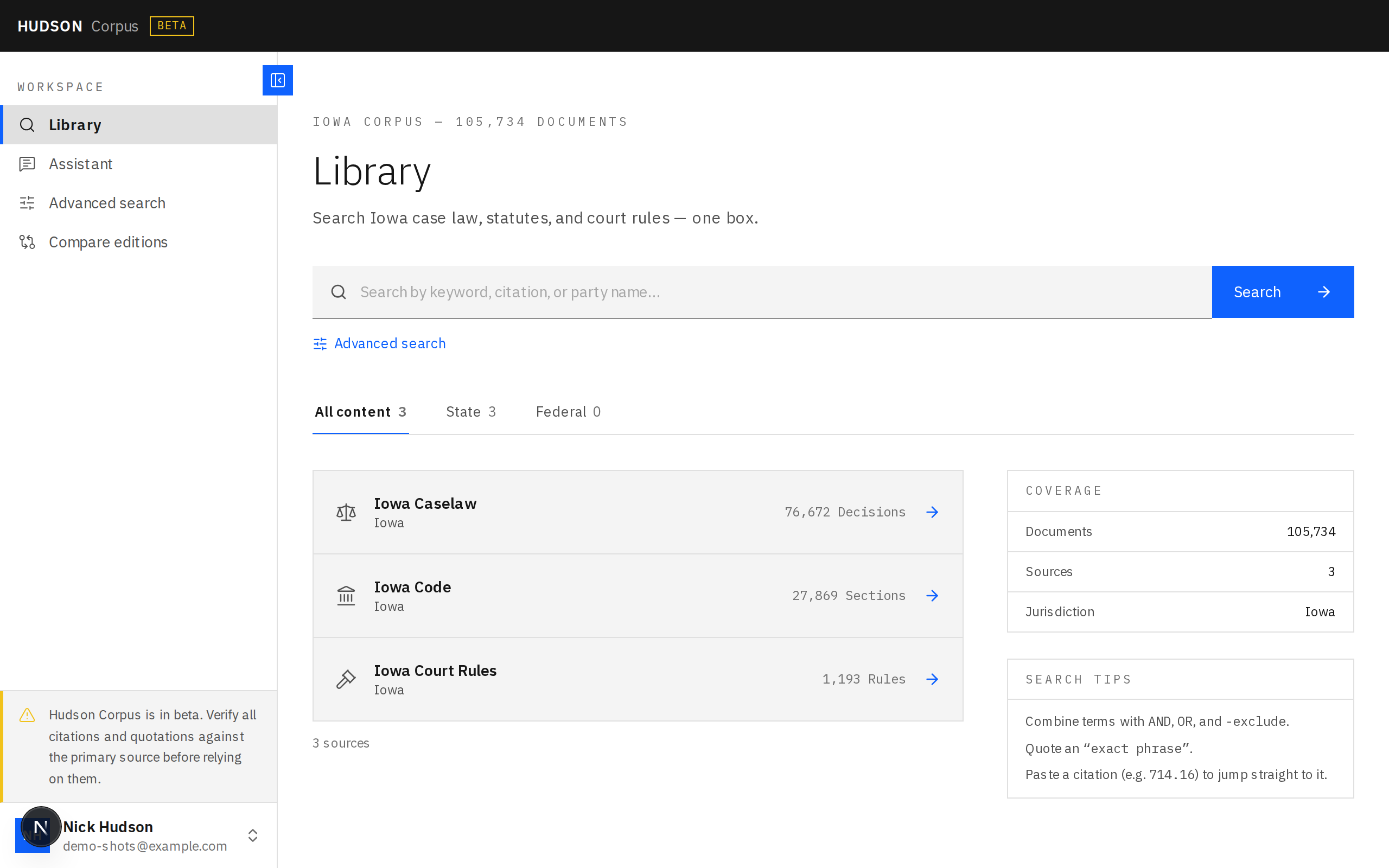Image resolution: width=1389 pixels, height=868 pixels.
Task: Click the '27,869 Sections' count
Action: [849, 595]
